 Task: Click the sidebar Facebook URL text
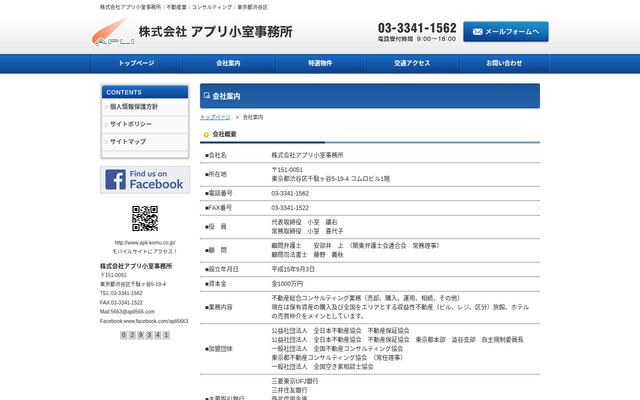click(144, 321)
